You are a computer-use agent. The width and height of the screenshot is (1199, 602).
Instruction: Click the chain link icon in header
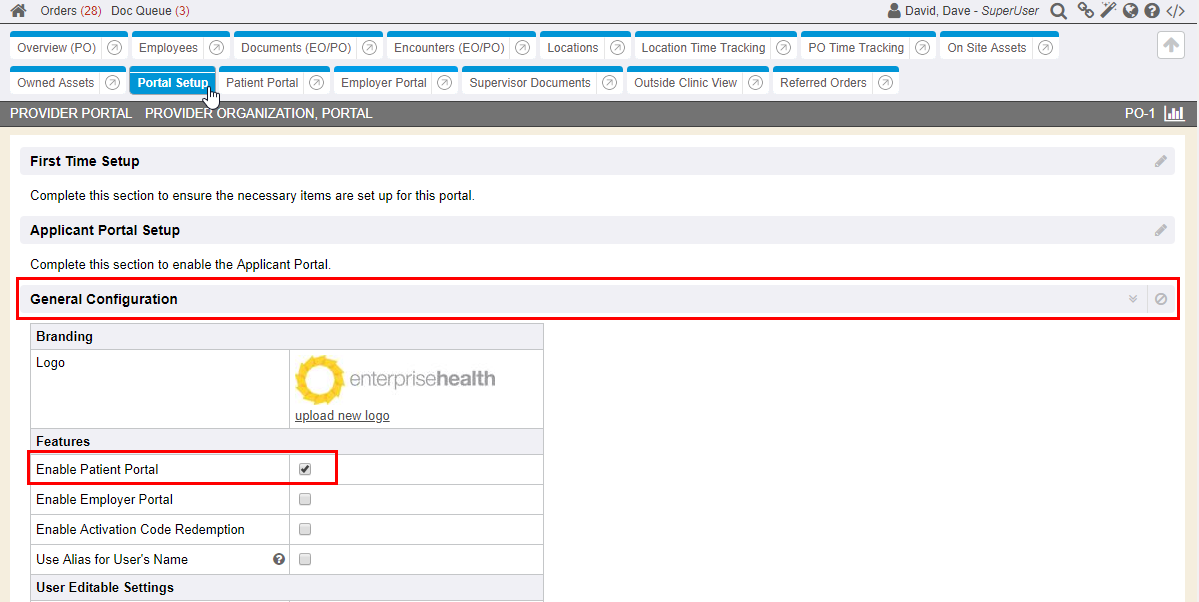(x=1085, y=11)
